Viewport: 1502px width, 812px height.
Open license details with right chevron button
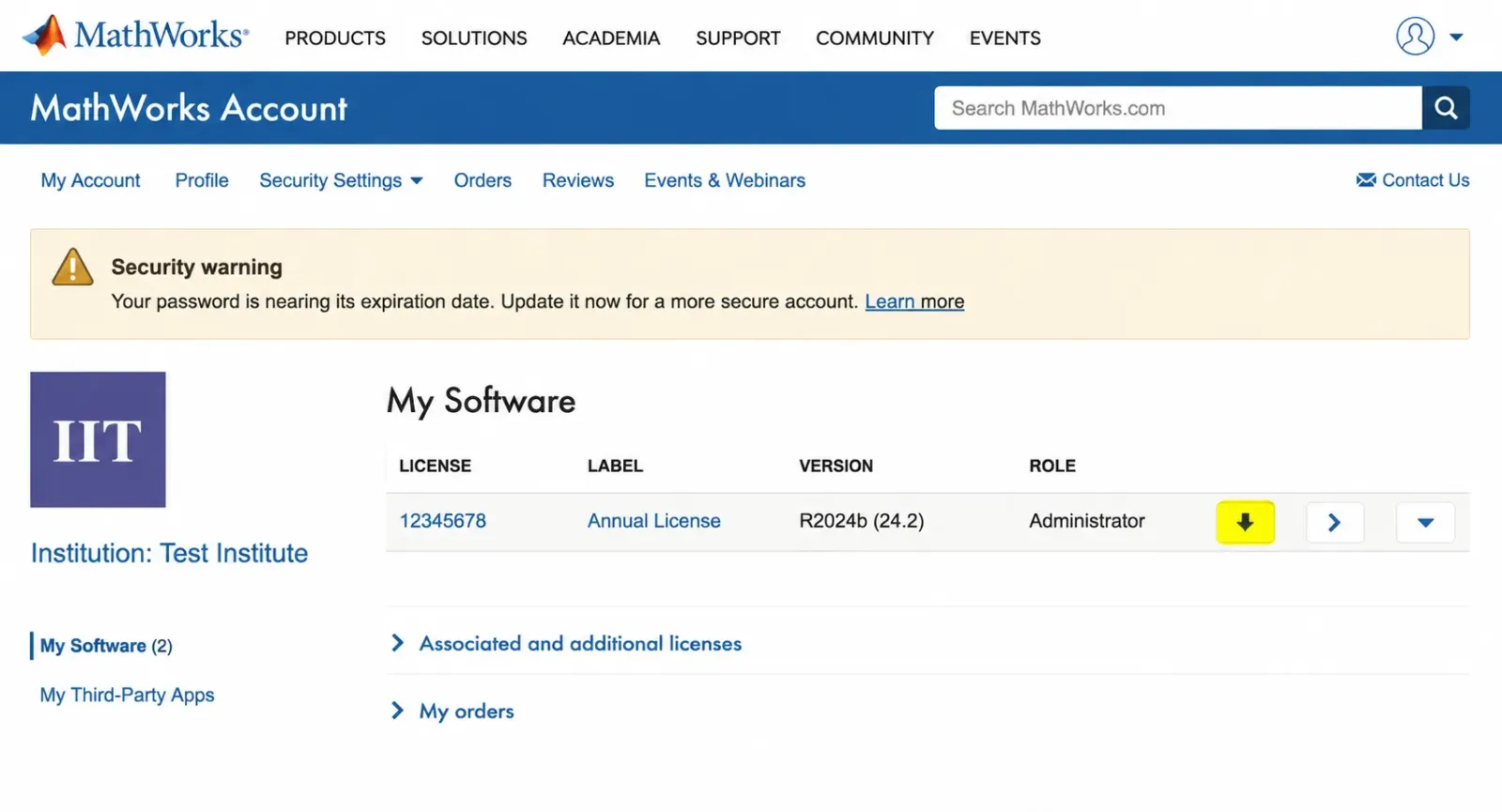point(1335,522)
